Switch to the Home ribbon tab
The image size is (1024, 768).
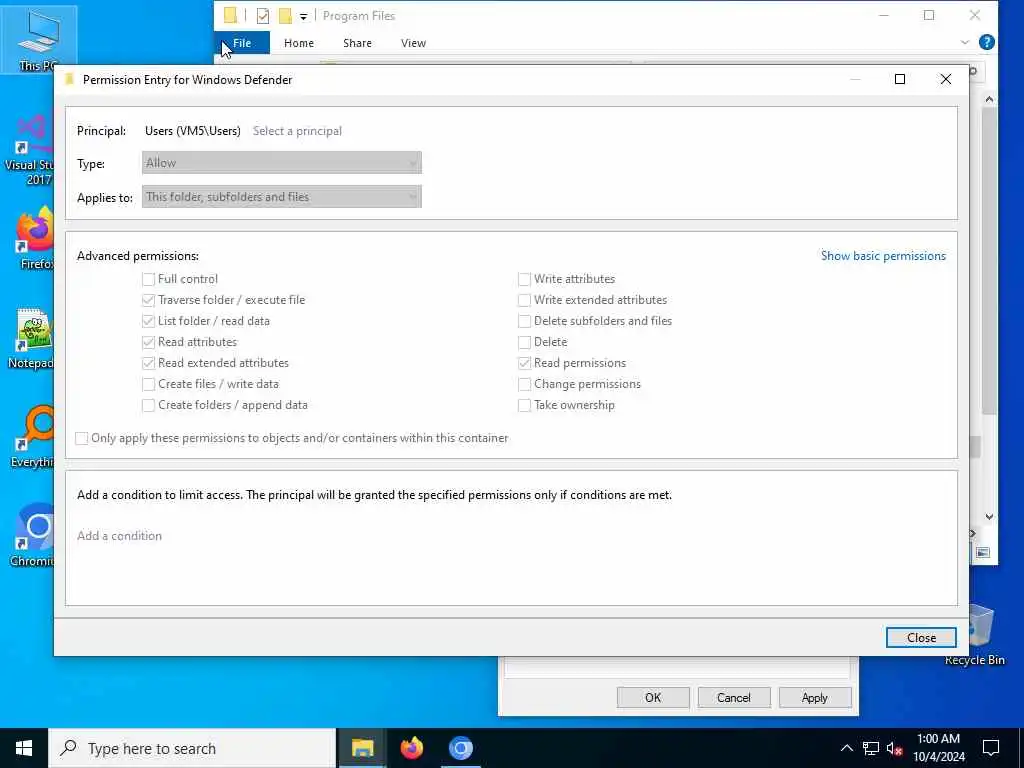pos(298,43)
